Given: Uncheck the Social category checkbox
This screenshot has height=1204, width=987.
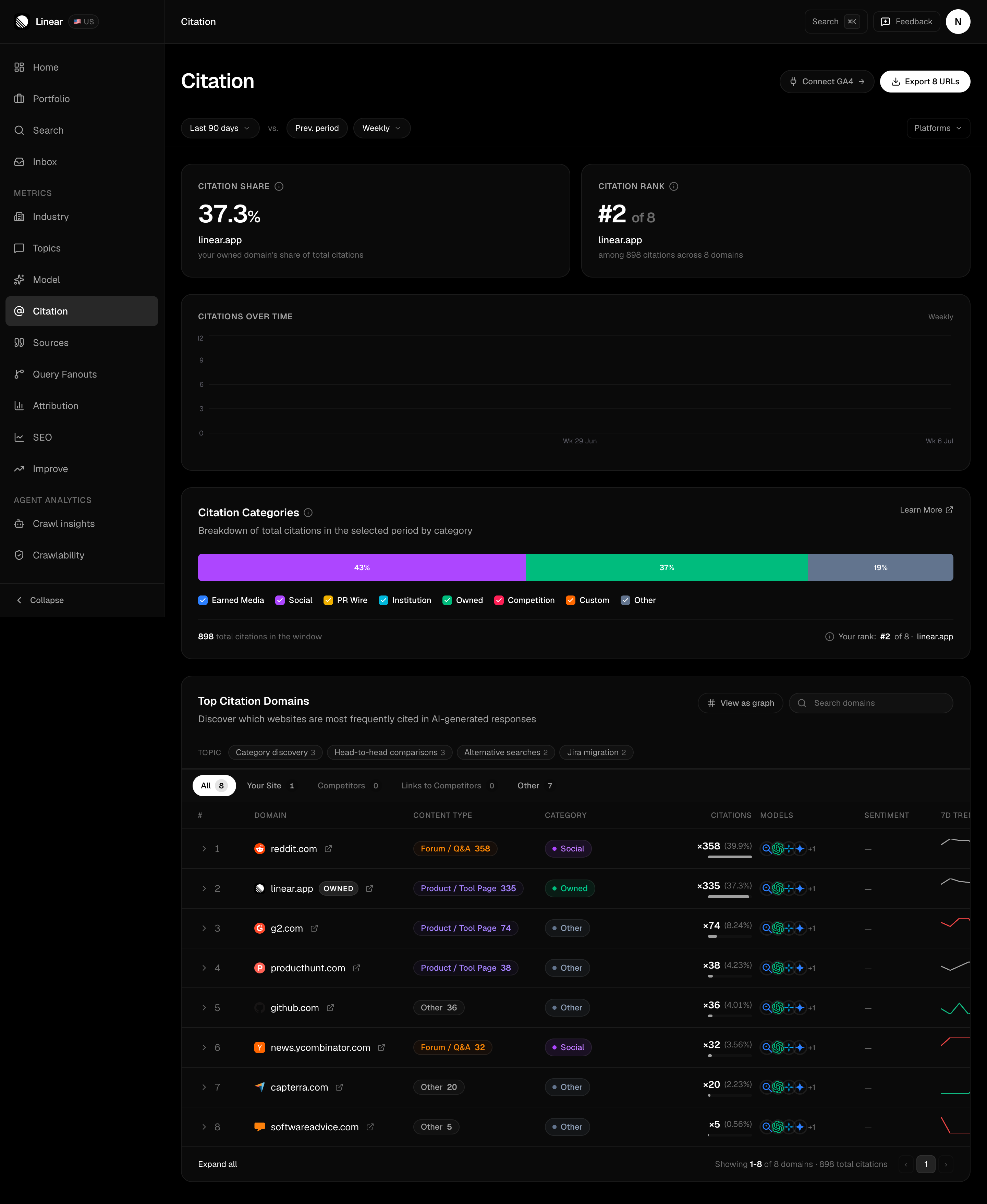Looking at the screenshot, I should (x=280, y=600).
